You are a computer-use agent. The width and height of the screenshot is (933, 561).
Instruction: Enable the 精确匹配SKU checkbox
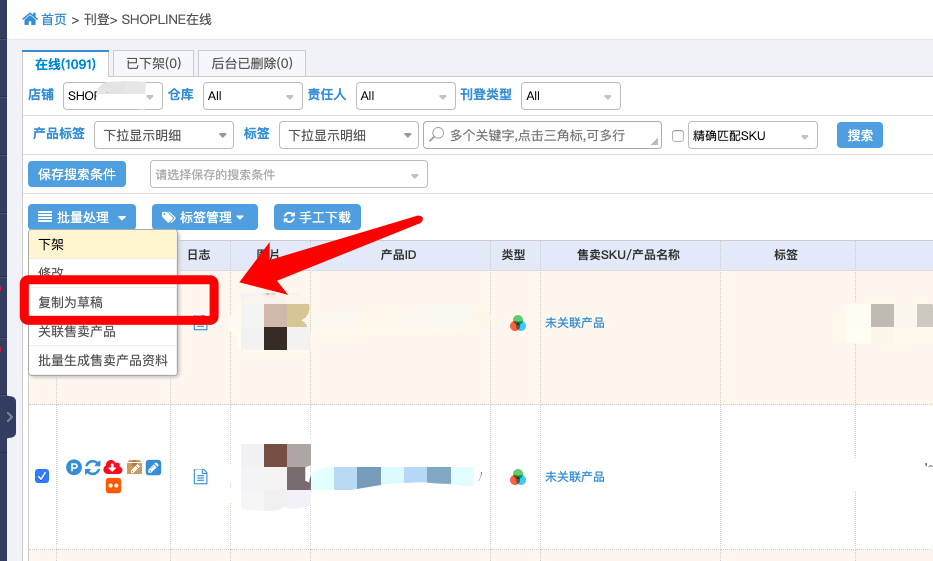(678, 136)
